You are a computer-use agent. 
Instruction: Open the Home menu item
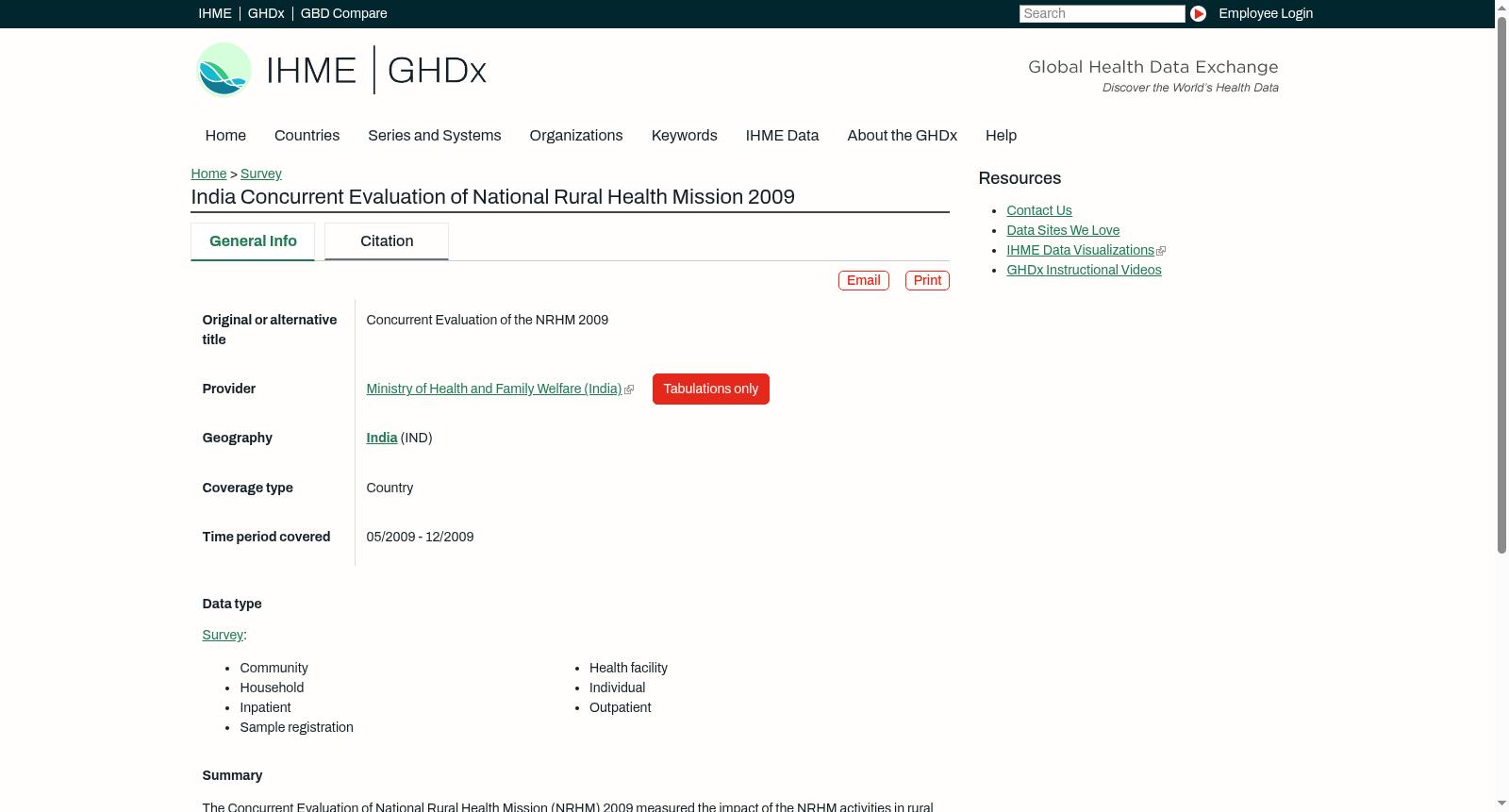pyautogui.click(x=225, y=135)
